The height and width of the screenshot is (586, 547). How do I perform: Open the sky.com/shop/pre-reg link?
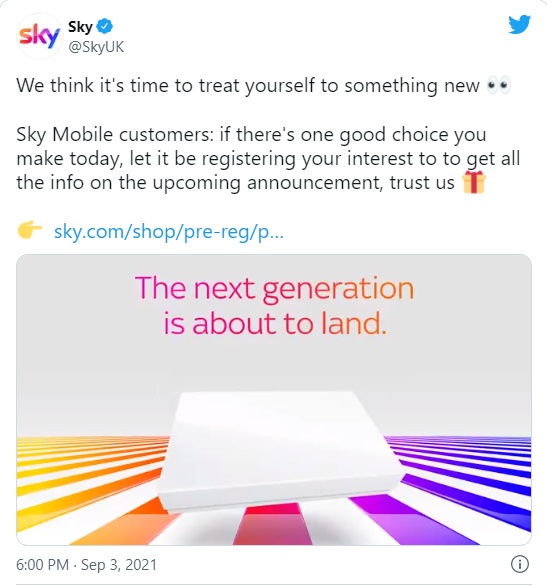(x=169, y=231)
